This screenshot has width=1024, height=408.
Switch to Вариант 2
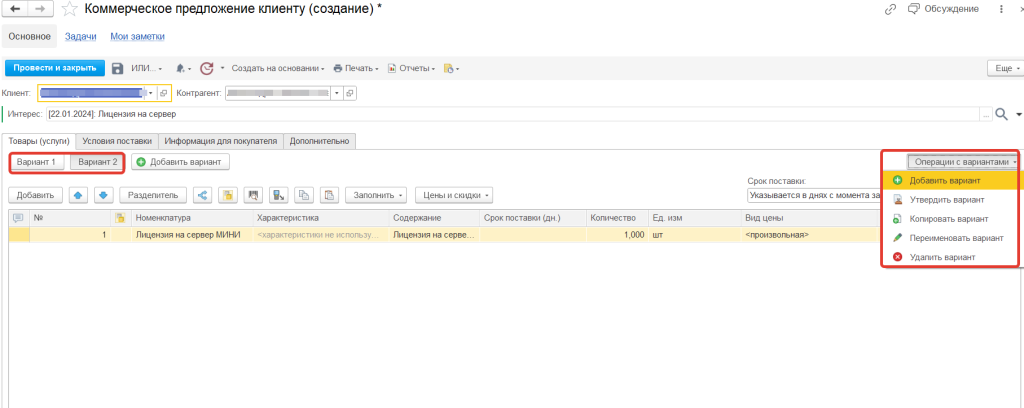tap(98, 162)
